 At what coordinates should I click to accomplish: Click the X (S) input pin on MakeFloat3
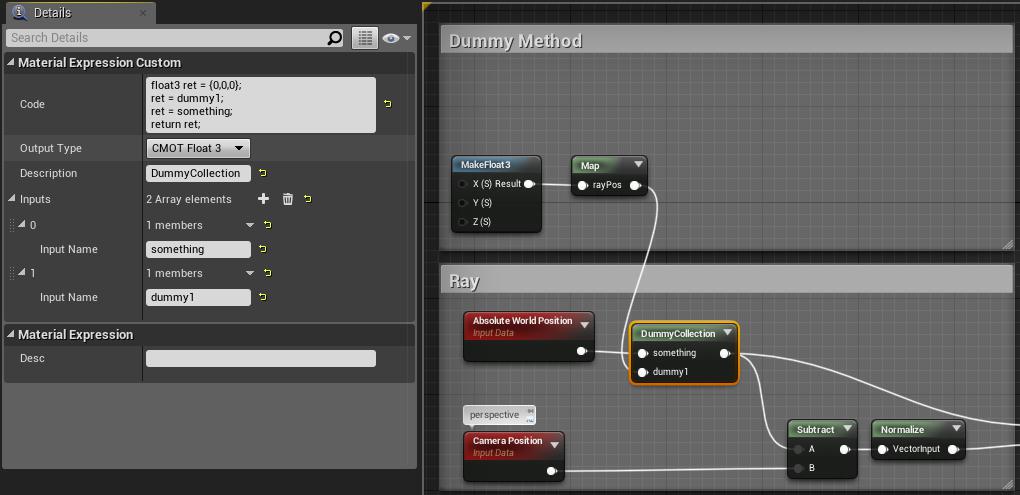point(462,184)
